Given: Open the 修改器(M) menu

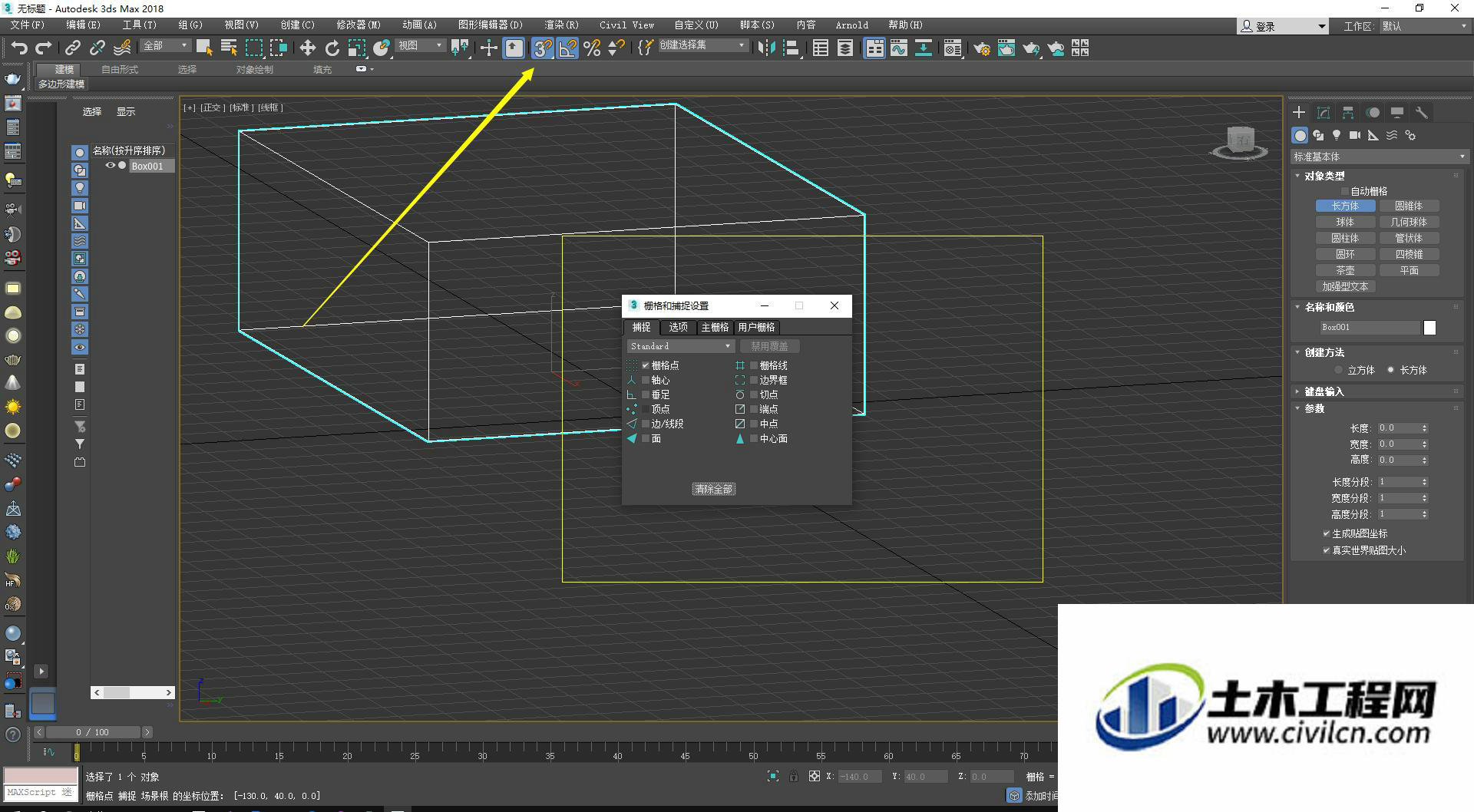Looking at the screenshot, I should (358, 25).
